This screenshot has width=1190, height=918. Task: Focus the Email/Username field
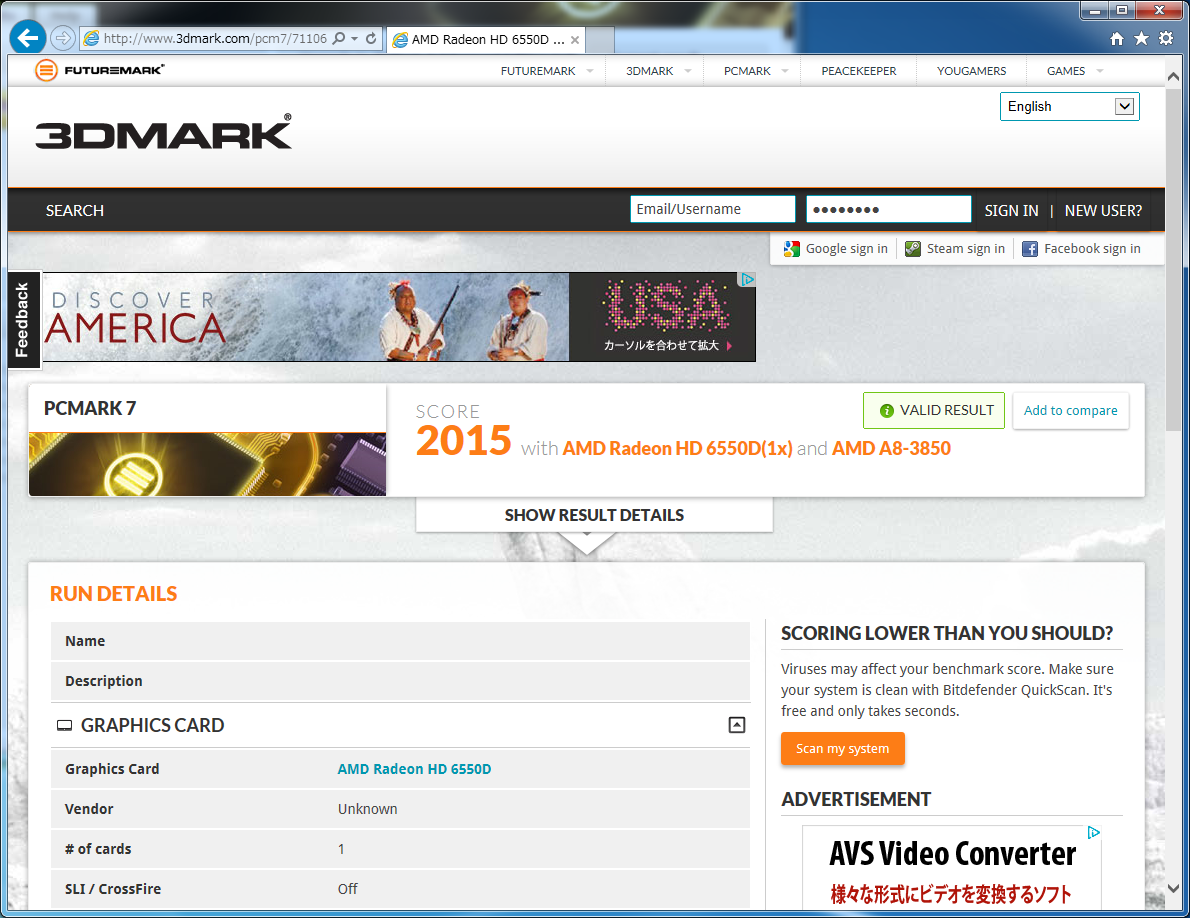[713, 209]
